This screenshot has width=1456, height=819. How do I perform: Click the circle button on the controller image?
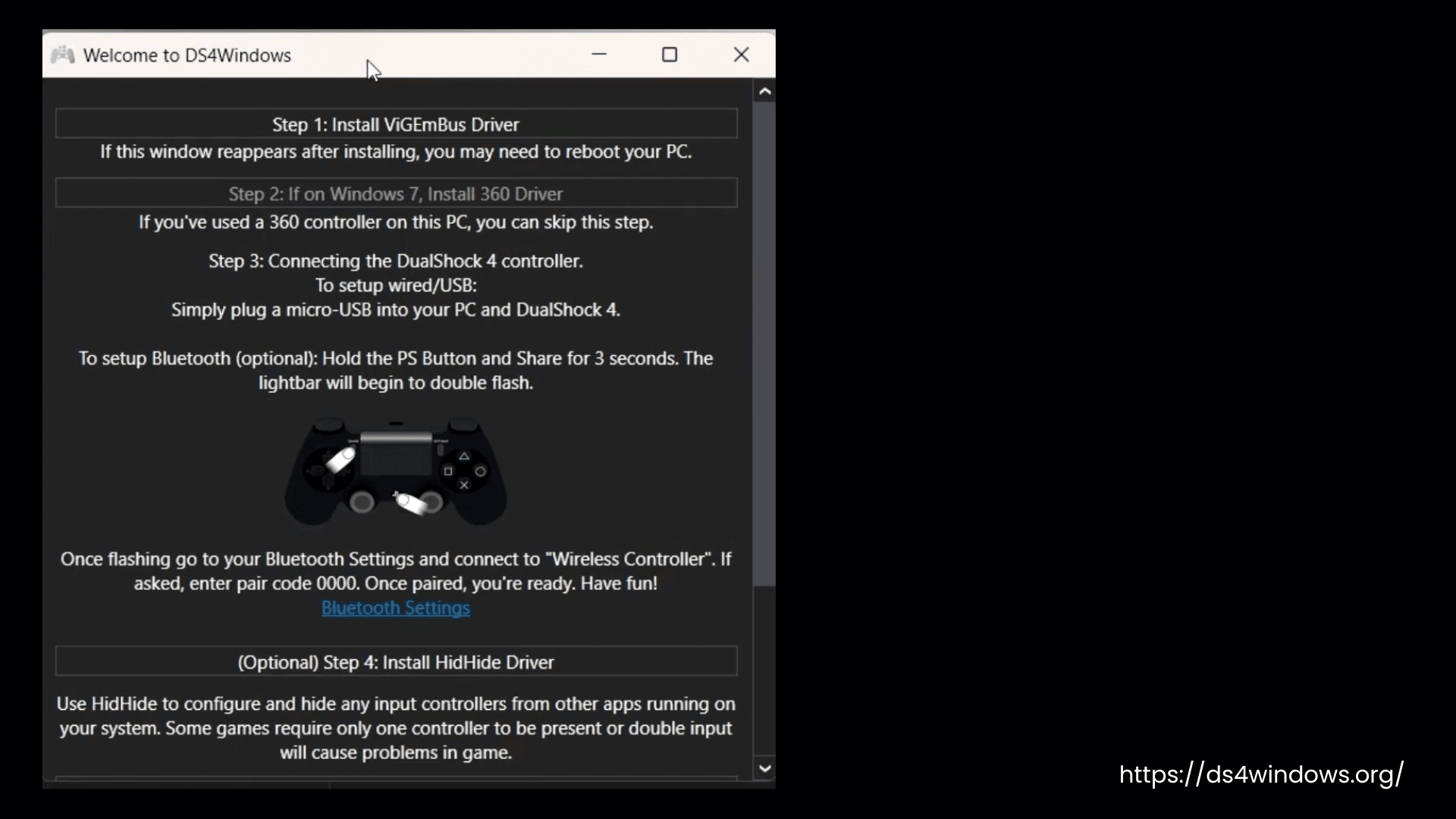click(x=480, y=471)
